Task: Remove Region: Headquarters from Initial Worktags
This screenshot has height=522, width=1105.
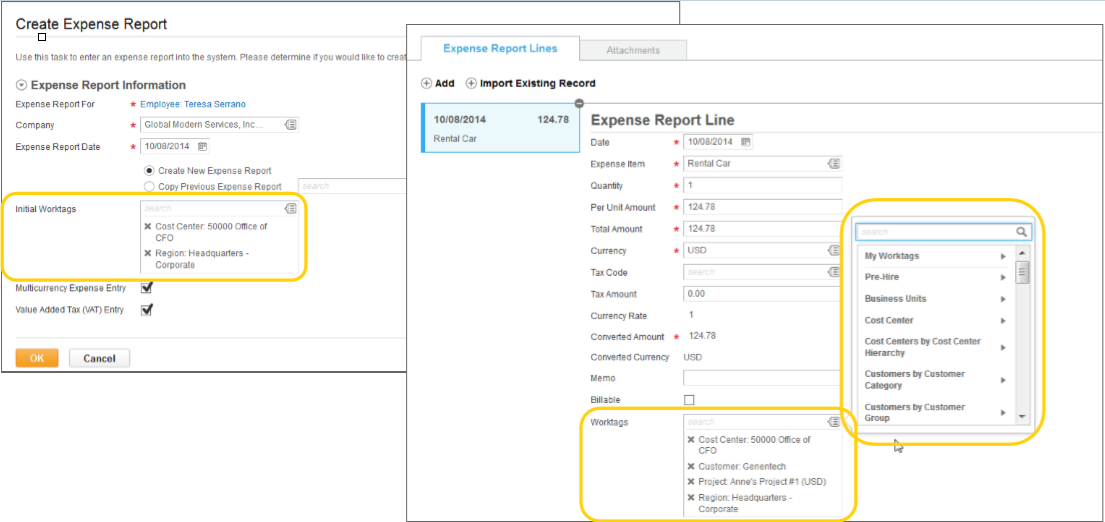Action: [x=147, y=253]
